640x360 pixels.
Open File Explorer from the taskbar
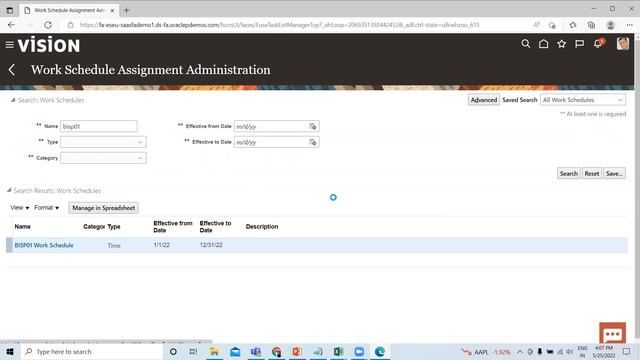pyautogui.click(x=214, y=351)
